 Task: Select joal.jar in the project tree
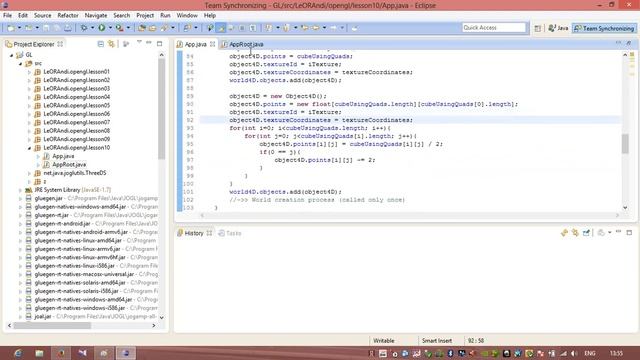[43, 317]
